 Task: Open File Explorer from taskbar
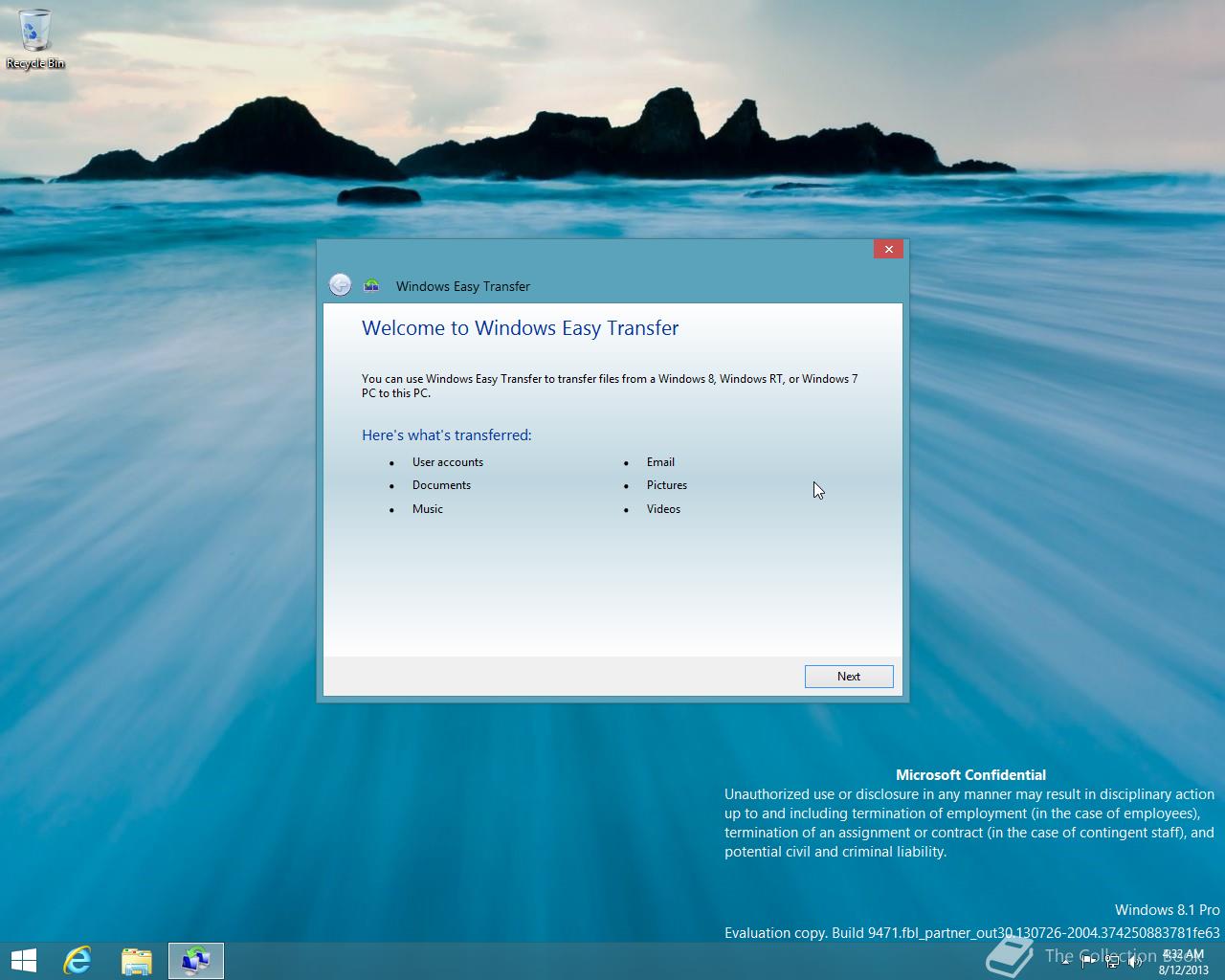click(x=137, y=961)
